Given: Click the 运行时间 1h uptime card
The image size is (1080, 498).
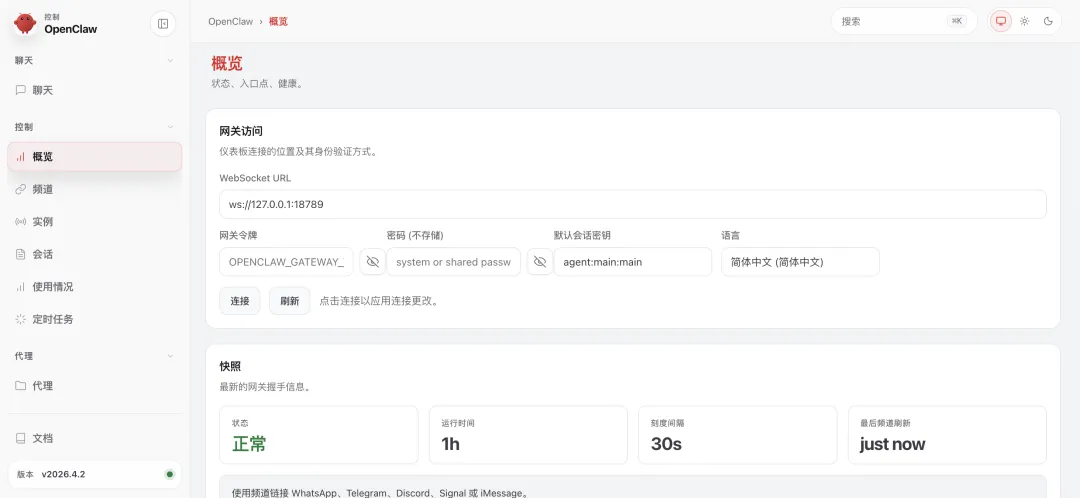Looking at the screenshot, I should click(x=528, y=435).
